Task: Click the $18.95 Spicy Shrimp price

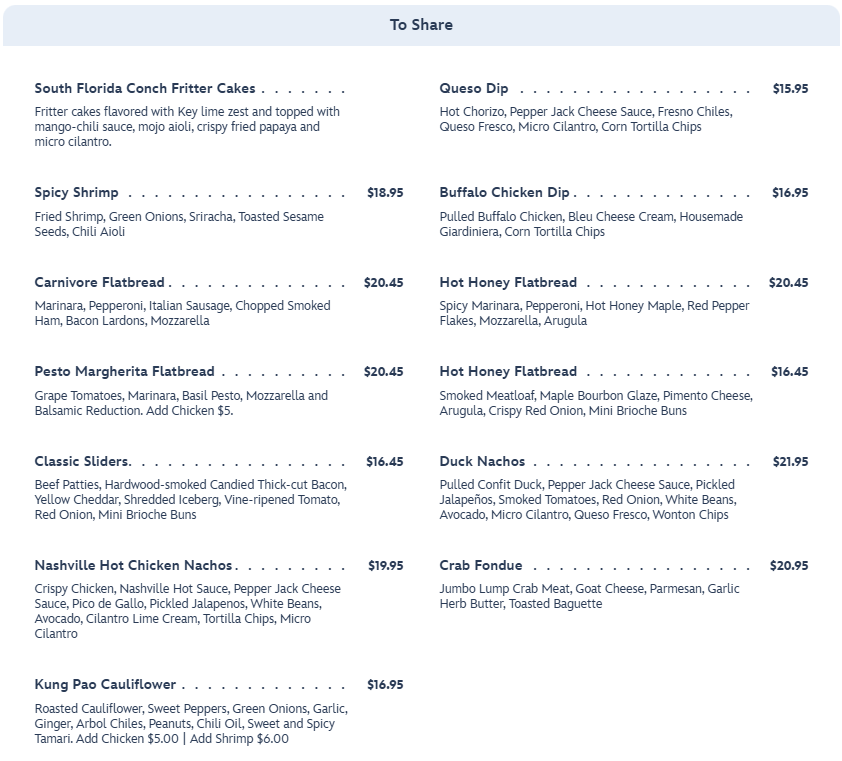Action: (x=385, y=193)
